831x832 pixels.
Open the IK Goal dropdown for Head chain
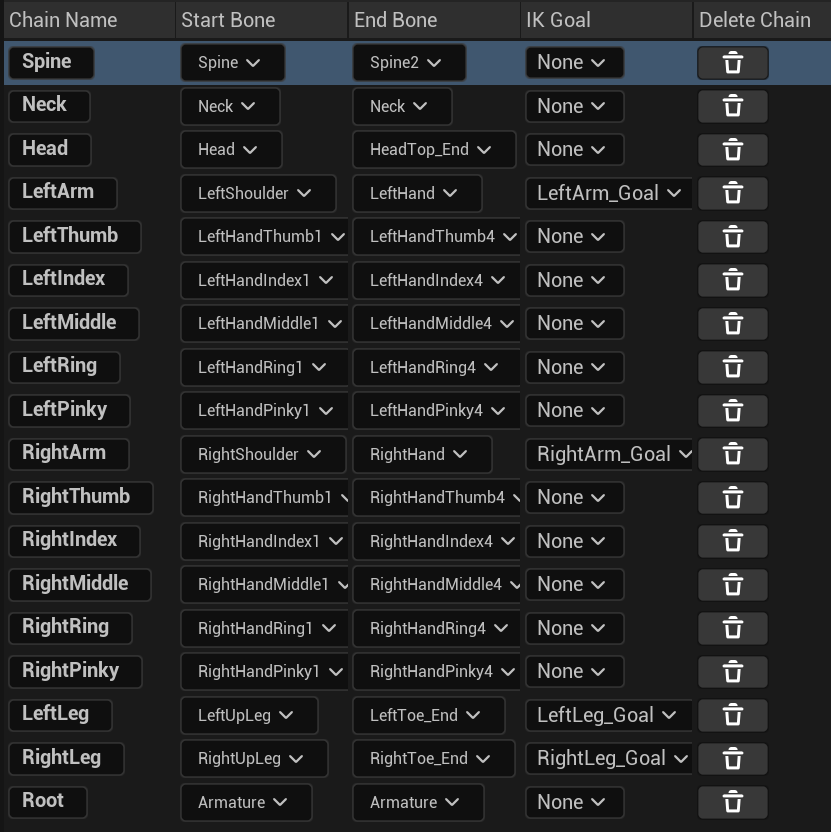575,150
